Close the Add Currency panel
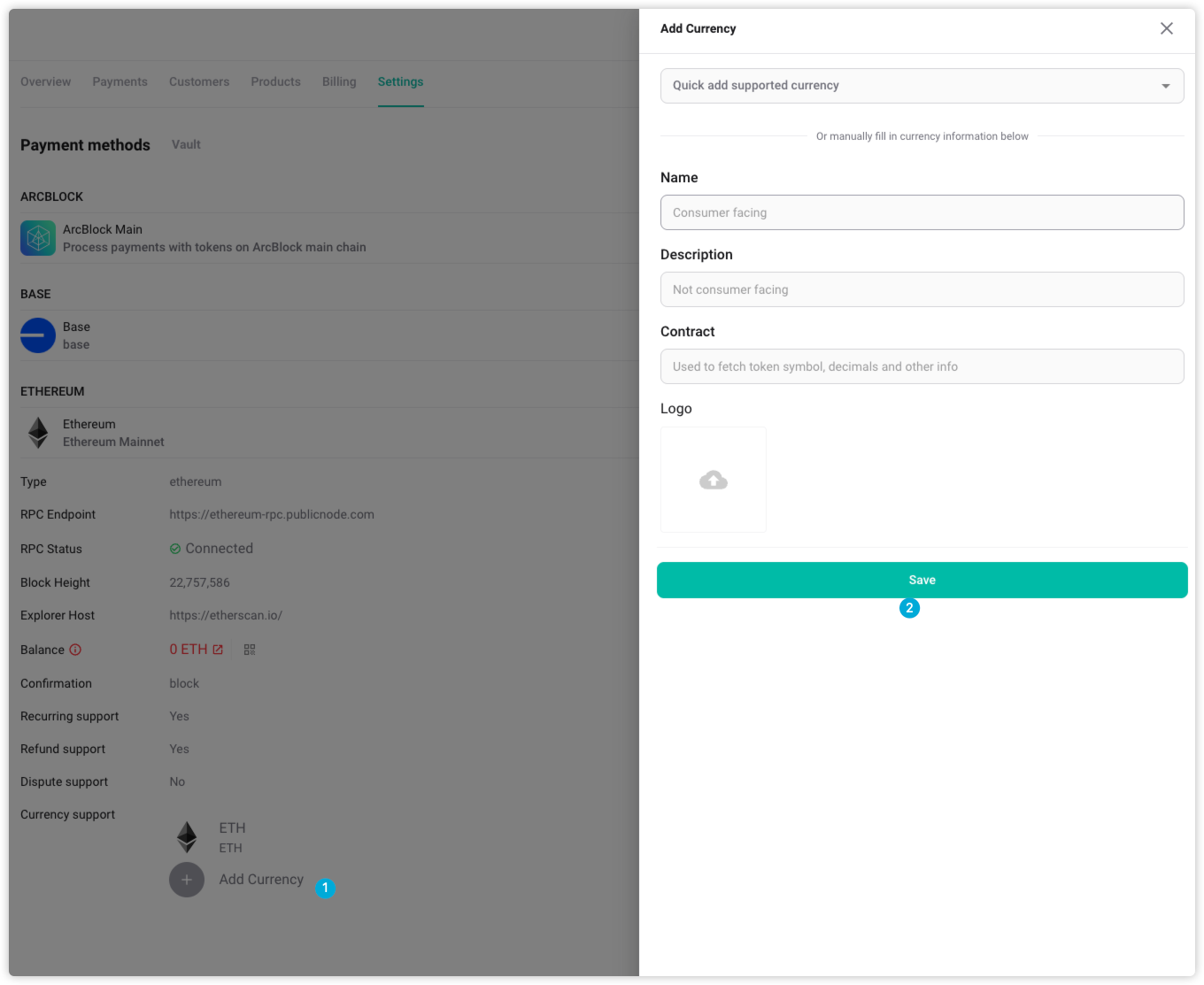This screenshot has height=985, width=1204. click(x=1166, y=28)
